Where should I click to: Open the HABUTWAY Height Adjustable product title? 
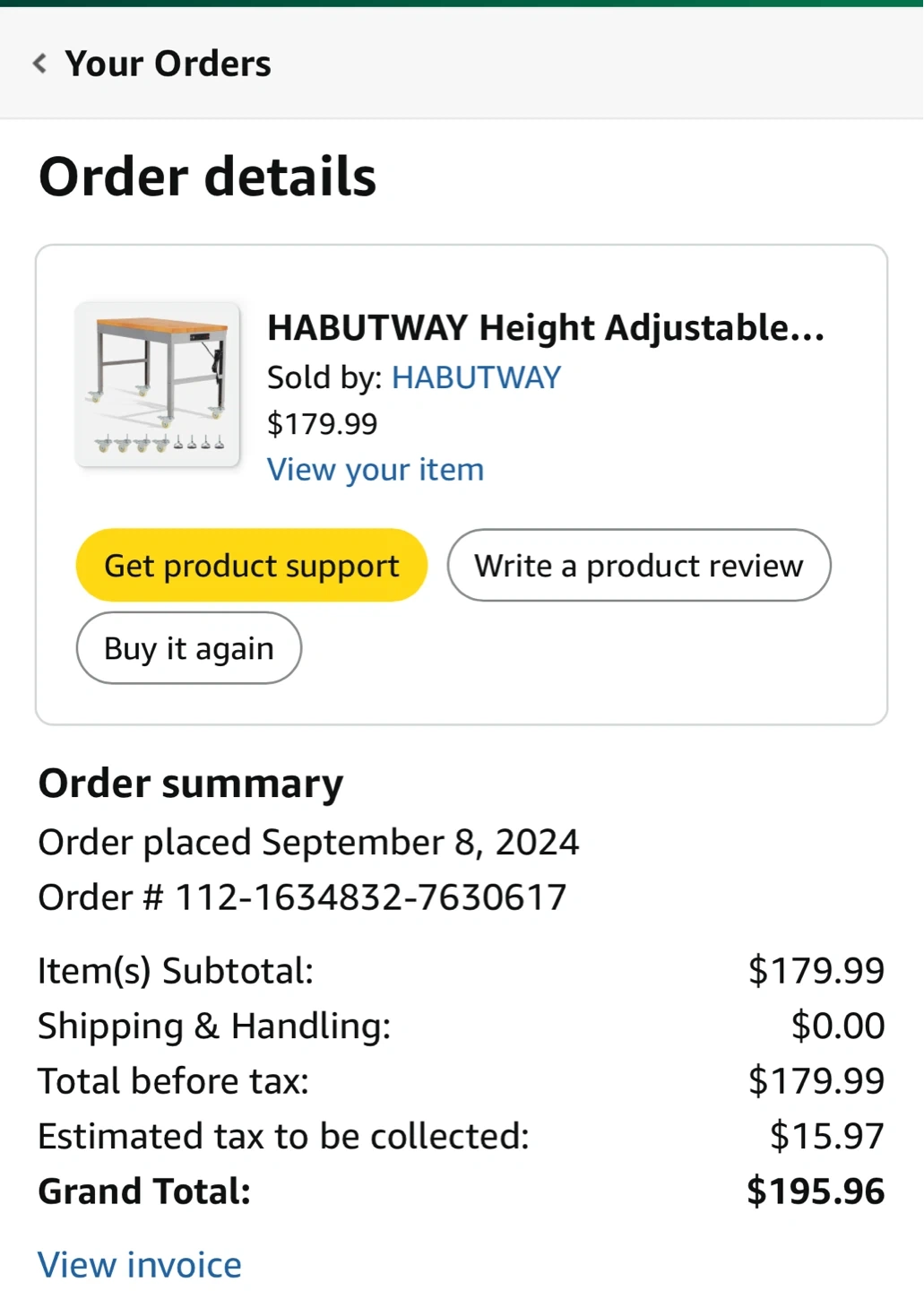pos(545,328)
